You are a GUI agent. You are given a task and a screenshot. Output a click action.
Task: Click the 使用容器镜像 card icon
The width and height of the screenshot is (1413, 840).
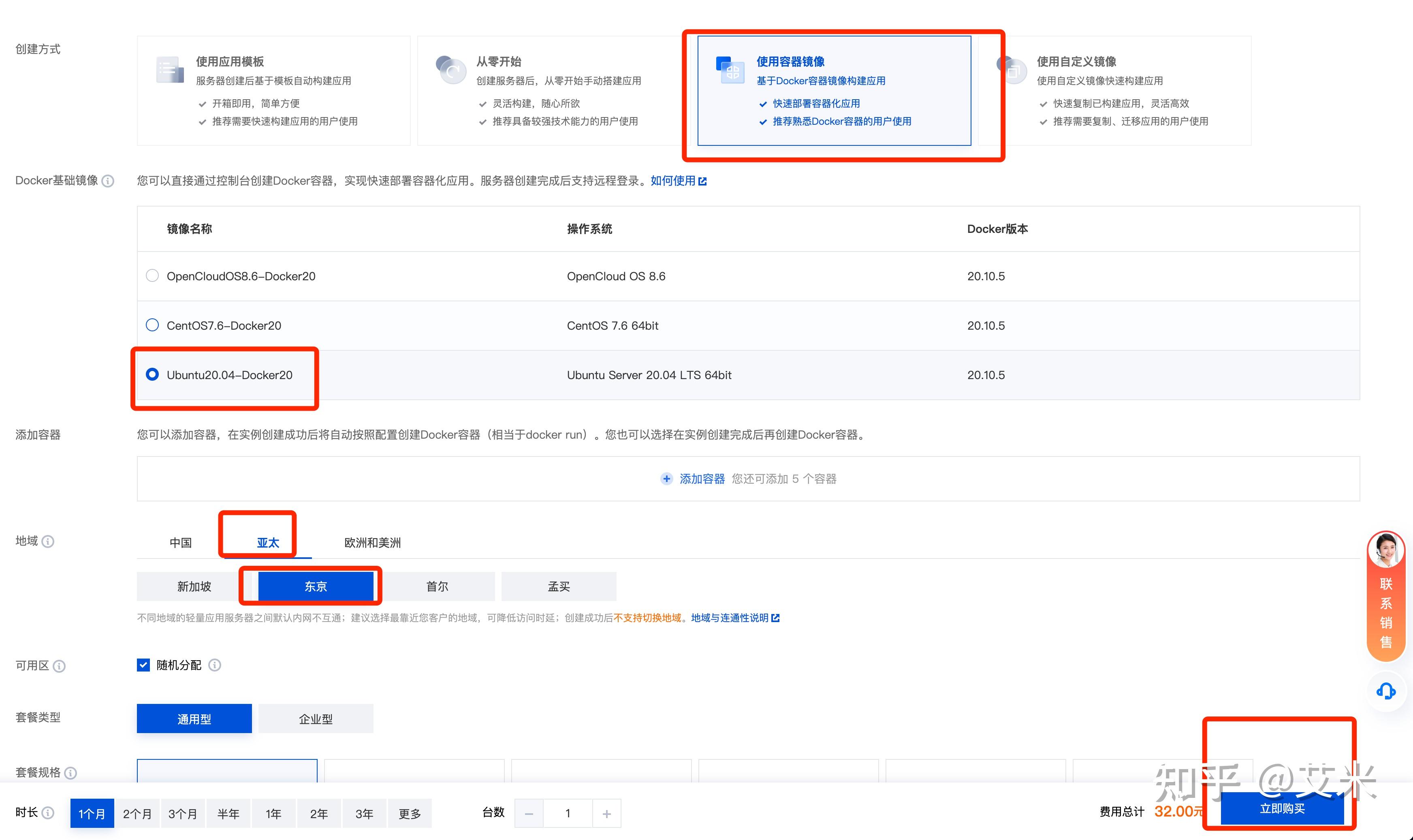coord(731,70)
